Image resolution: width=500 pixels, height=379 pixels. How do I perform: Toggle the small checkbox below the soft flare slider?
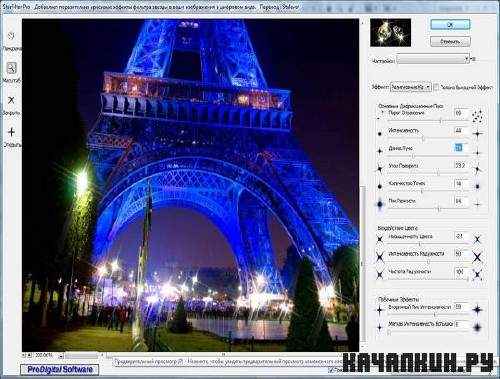pyautogui.click(x=388, y=332)
